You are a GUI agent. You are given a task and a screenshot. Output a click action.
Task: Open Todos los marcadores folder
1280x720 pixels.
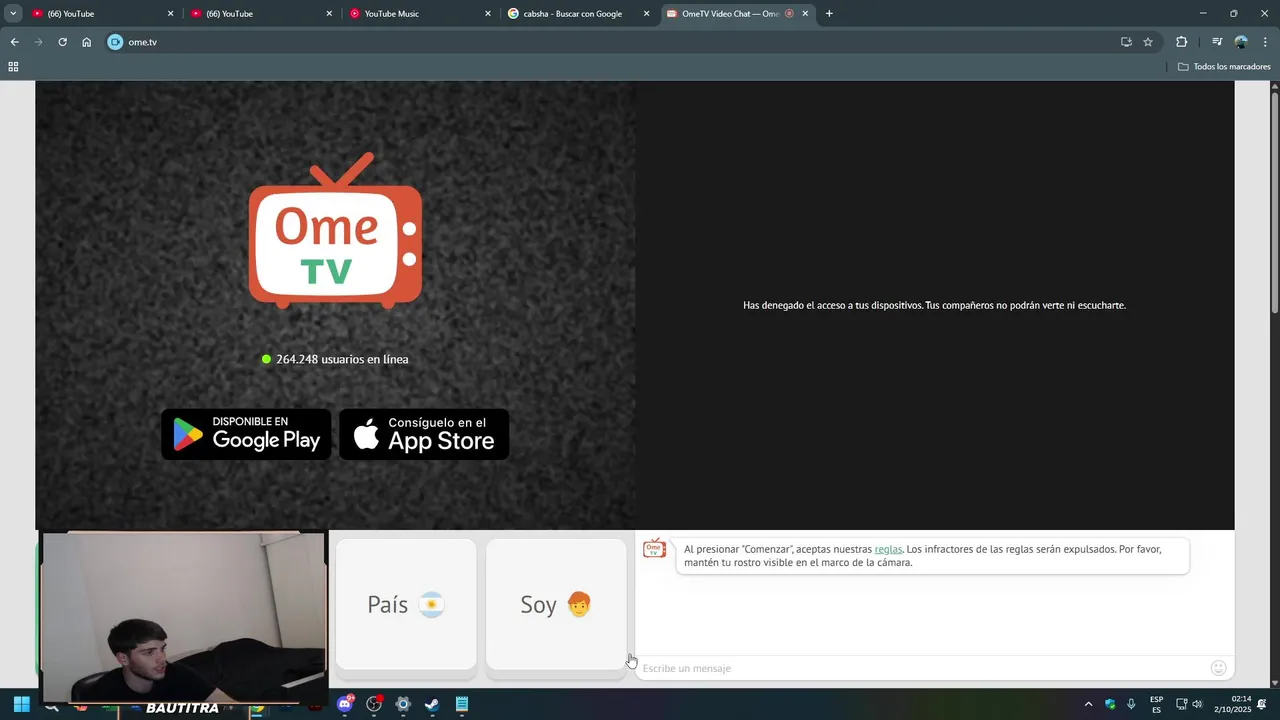1224,67
